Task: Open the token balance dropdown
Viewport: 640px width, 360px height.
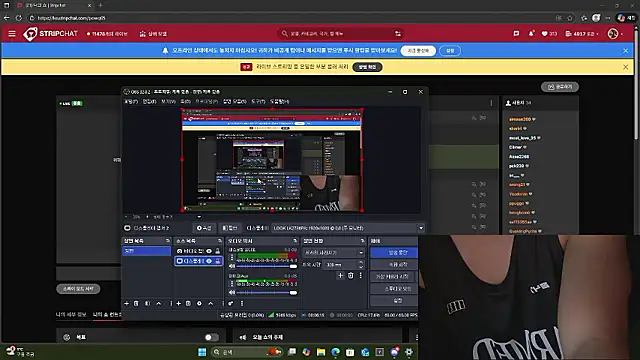Action: point(582,34)
